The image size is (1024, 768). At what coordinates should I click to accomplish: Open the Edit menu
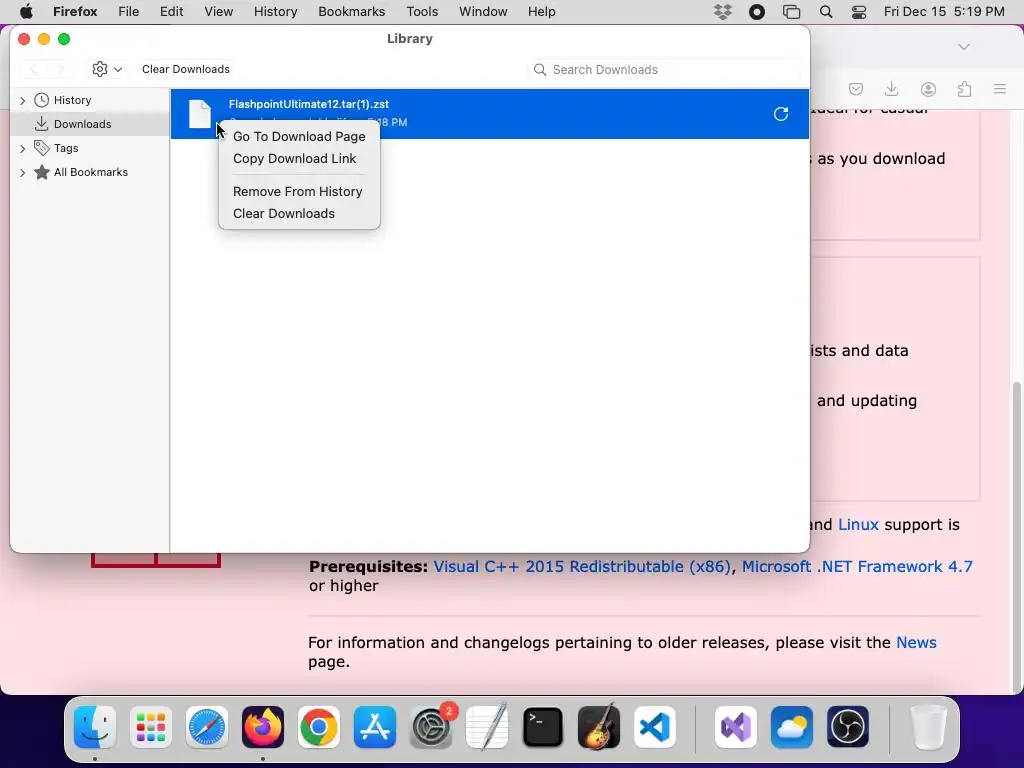(x=171, y=12)
